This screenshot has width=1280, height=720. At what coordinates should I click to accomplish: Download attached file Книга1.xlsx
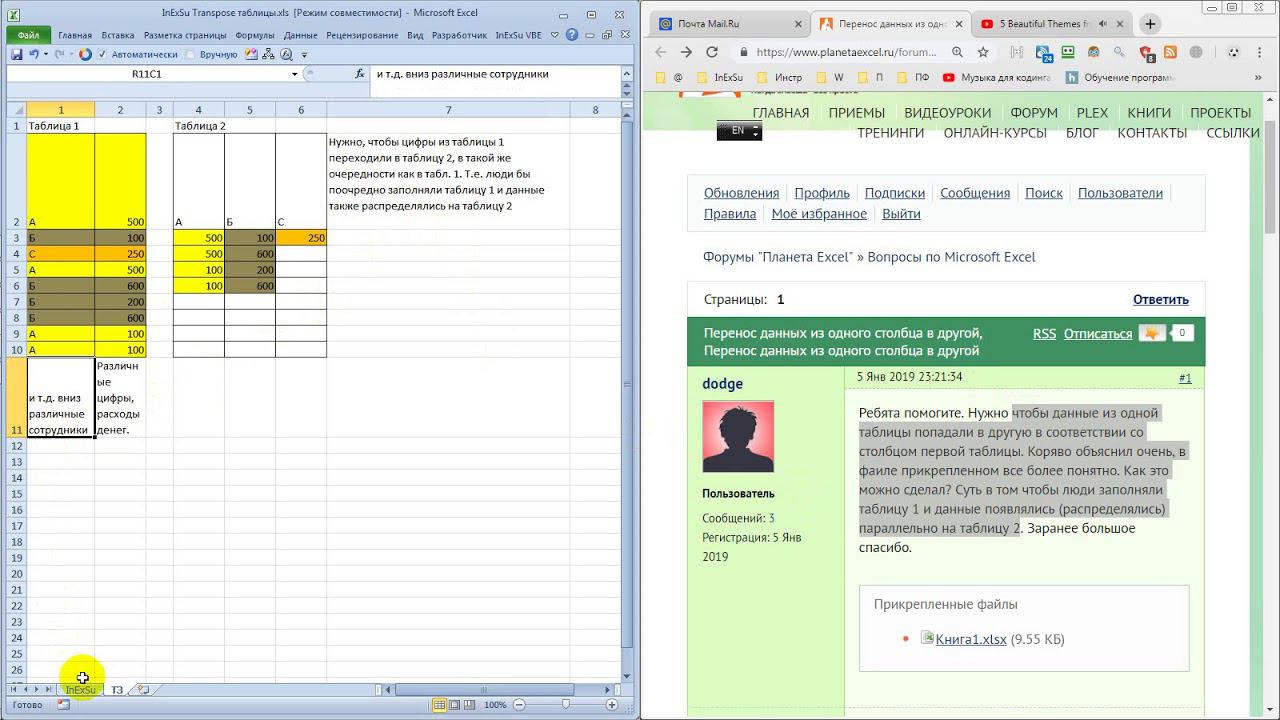(970, 639)
